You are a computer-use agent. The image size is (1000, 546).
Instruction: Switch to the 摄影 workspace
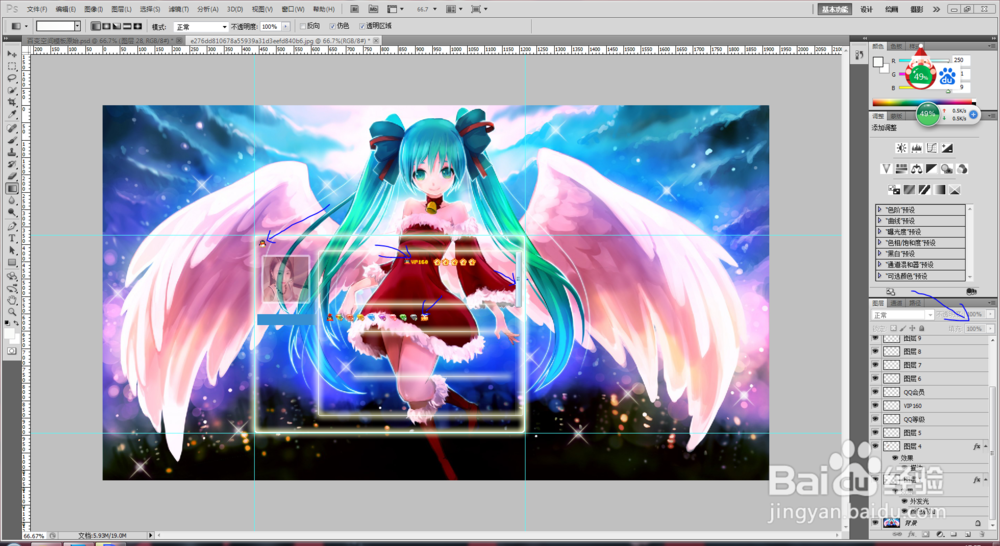click(916, 10)
